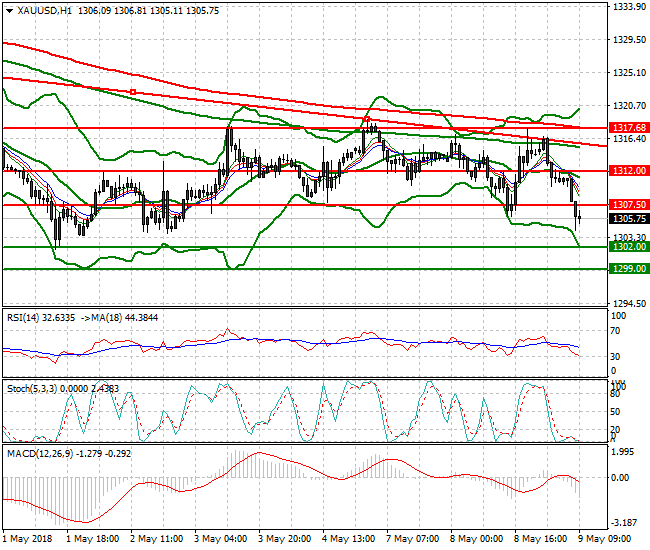Click the 3 May 20:00 time axis label
650x550 pixels.
coord(285,539)
